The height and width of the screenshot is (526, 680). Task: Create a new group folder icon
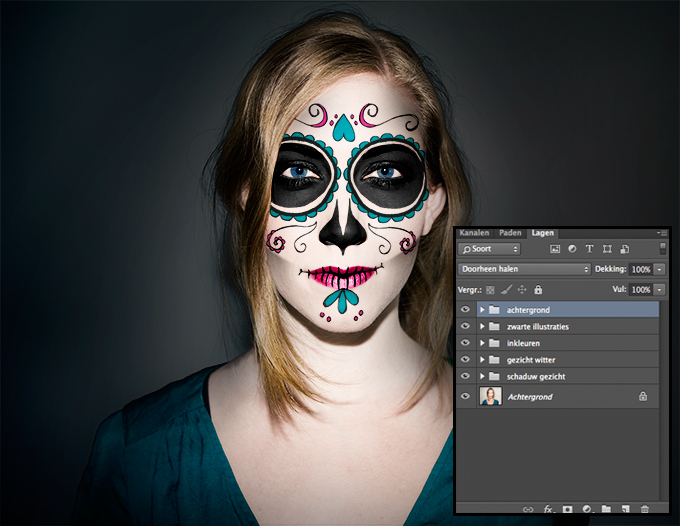606,509
